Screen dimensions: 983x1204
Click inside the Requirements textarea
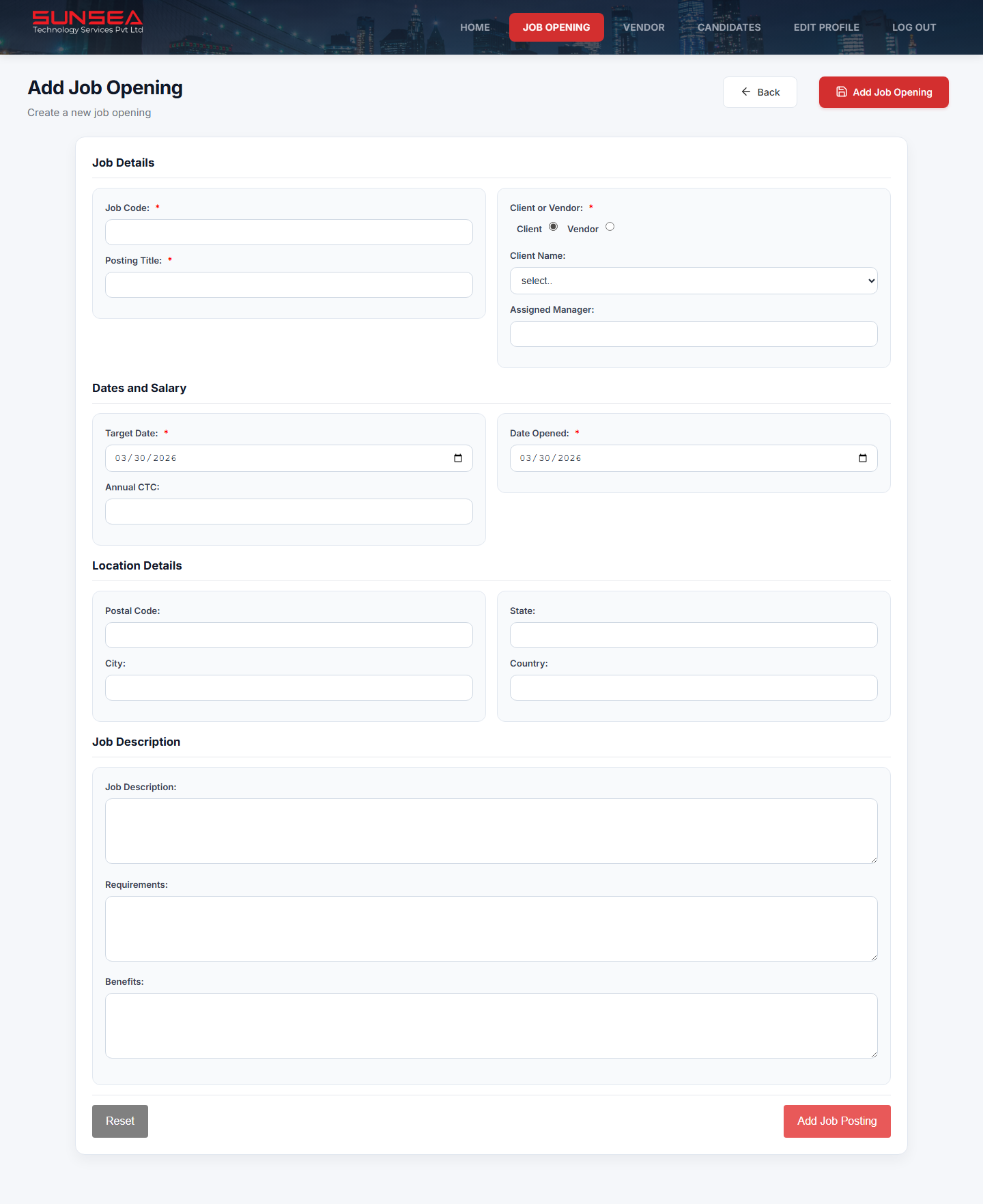pyautogui.click(x=491, y=929)
